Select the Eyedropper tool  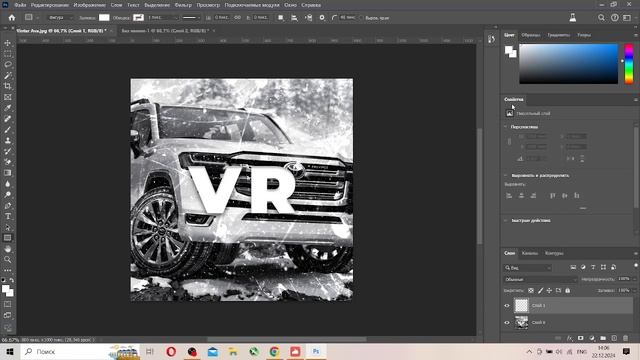pos(7,108)
